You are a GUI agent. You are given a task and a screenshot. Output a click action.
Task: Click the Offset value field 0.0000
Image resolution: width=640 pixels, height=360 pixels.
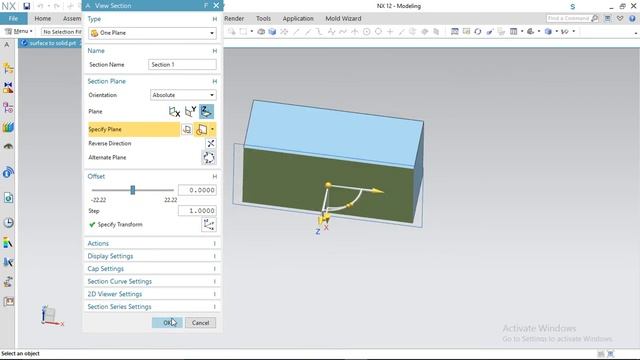pos(197,190)
